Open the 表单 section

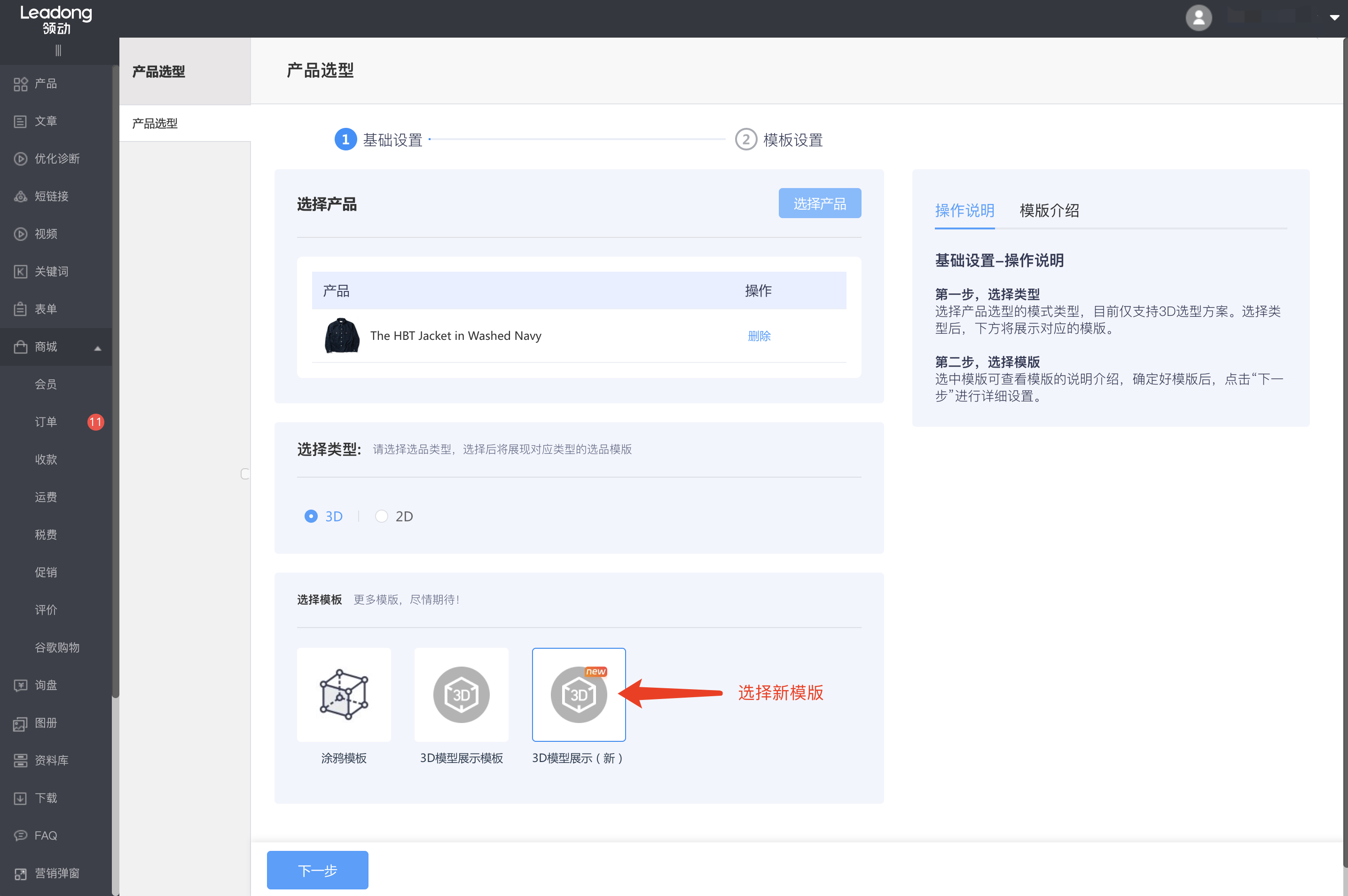(45, 308)
